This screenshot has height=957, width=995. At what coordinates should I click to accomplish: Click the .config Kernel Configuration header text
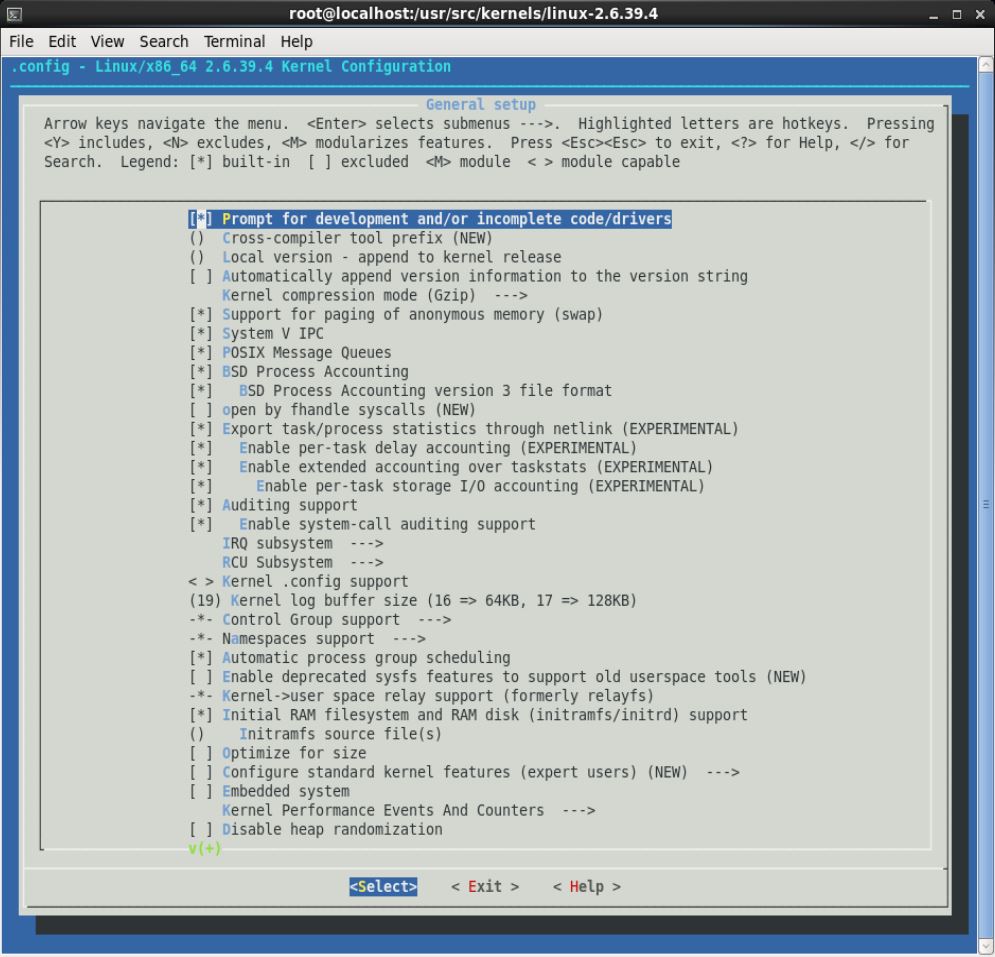pyautogui.click(x=231, y=67)
